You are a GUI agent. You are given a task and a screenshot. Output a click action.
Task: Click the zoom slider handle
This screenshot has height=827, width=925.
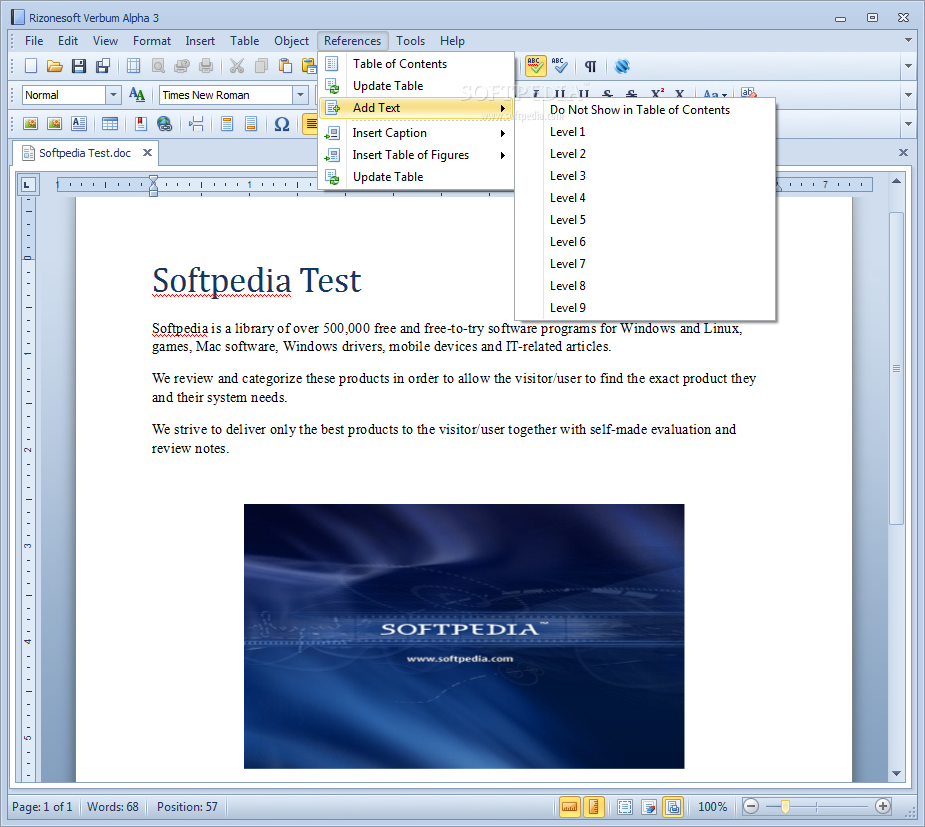click(x=785, y=807)
